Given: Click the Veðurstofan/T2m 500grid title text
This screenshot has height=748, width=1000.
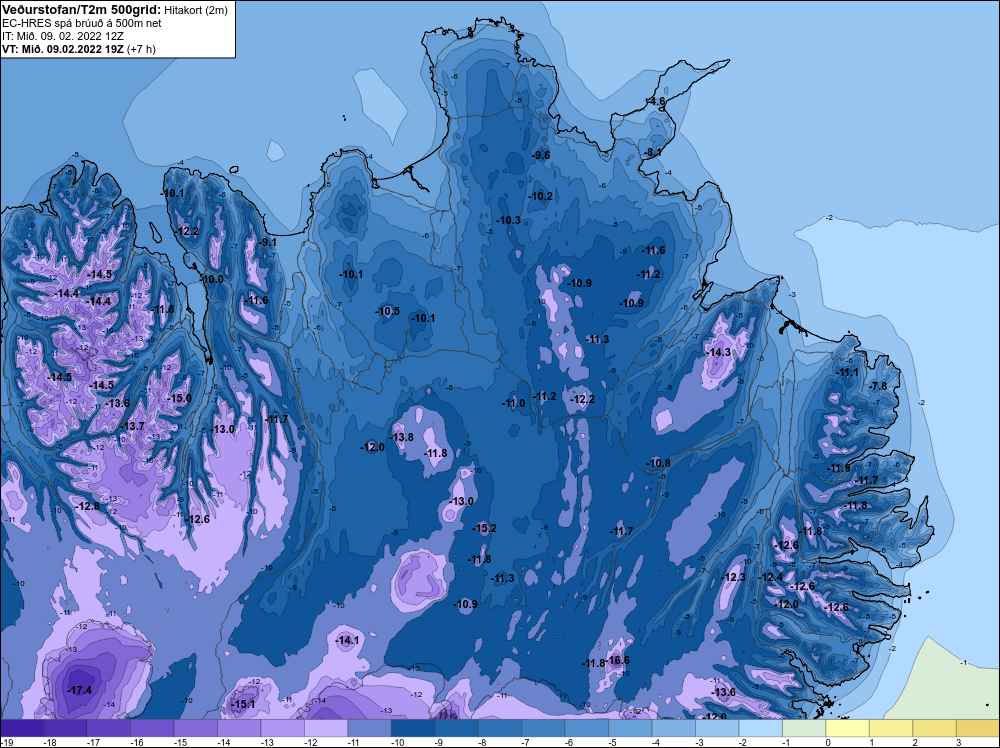Looking at the screenshot, I should tap(81, 10).
